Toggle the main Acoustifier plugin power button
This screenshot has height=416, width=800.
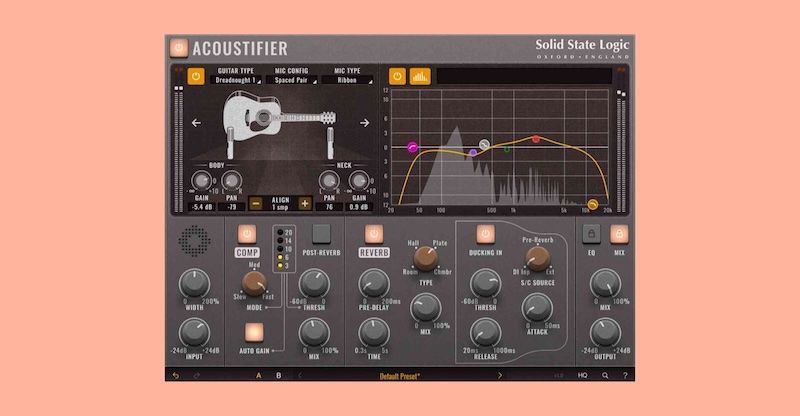click(x=179, y=48)
